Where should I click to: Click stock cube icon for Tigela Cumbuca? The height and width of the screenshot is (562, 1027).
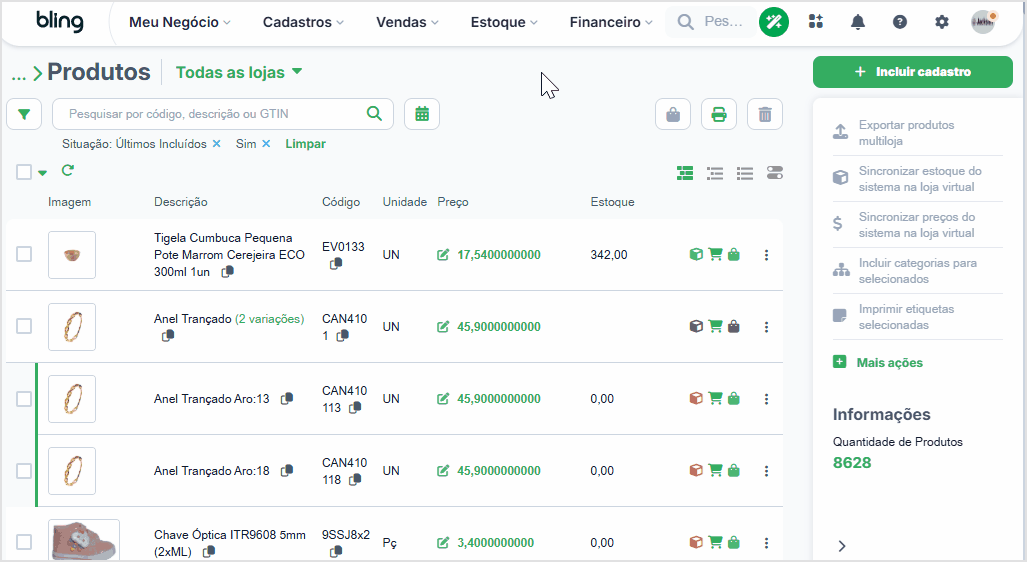click(x=696, y=254)
